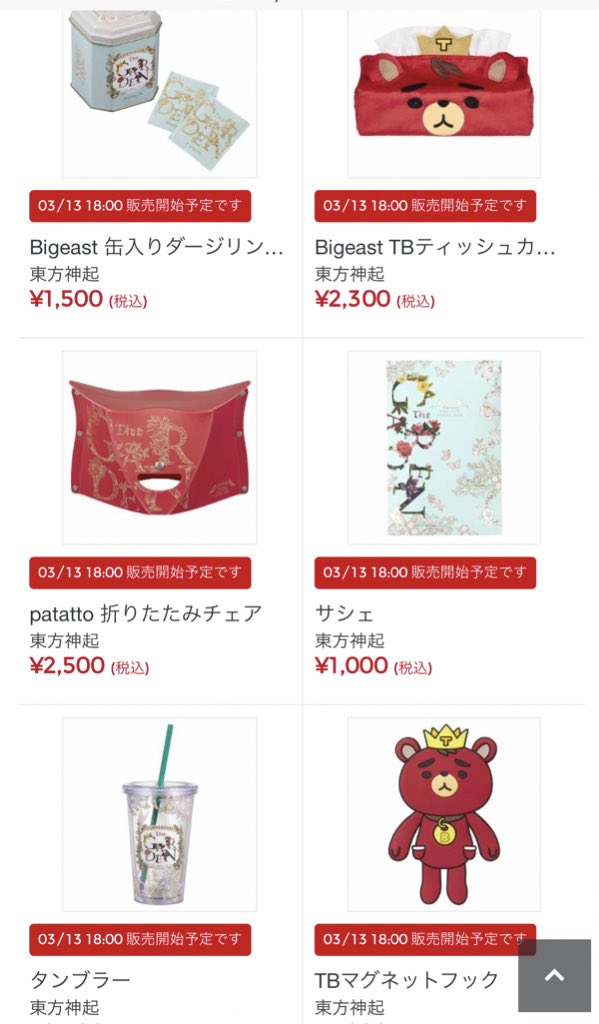
Task: Open patatto 折りたたみチェア product link
Action: tap(146, 614)
